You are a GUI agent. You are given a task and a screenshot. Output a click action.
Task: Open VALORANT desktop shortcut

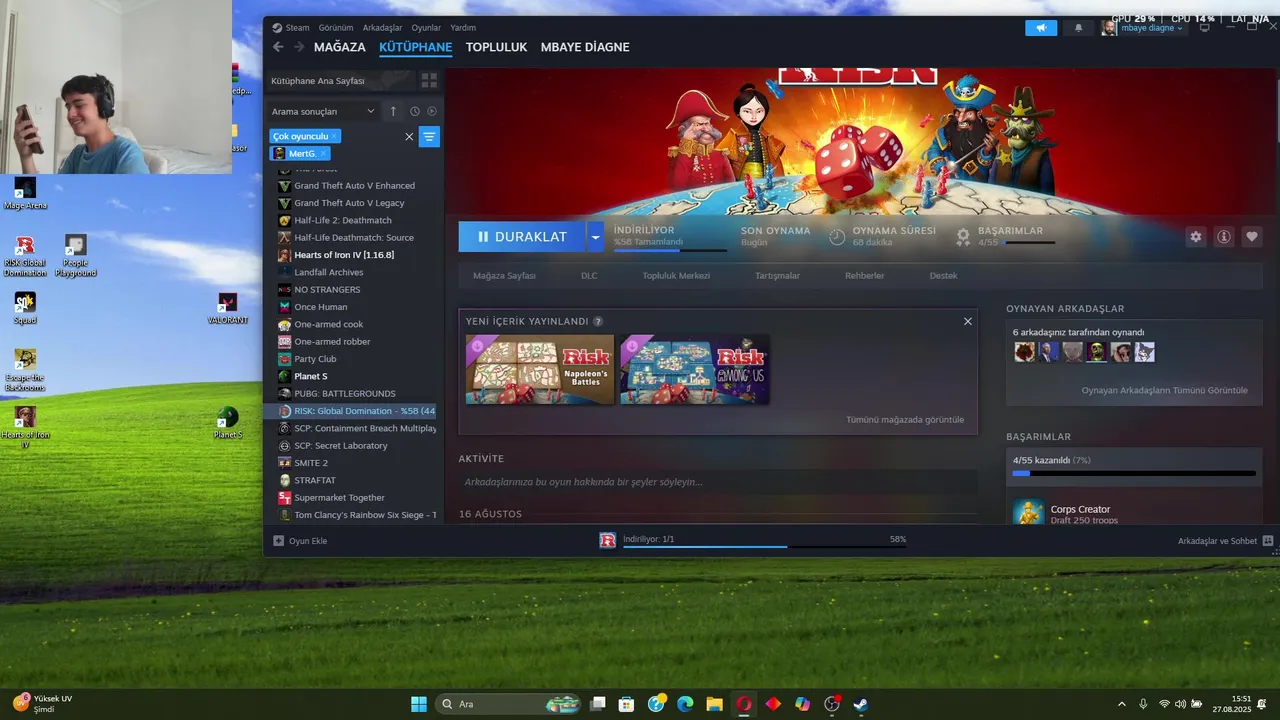coord(227,308)
